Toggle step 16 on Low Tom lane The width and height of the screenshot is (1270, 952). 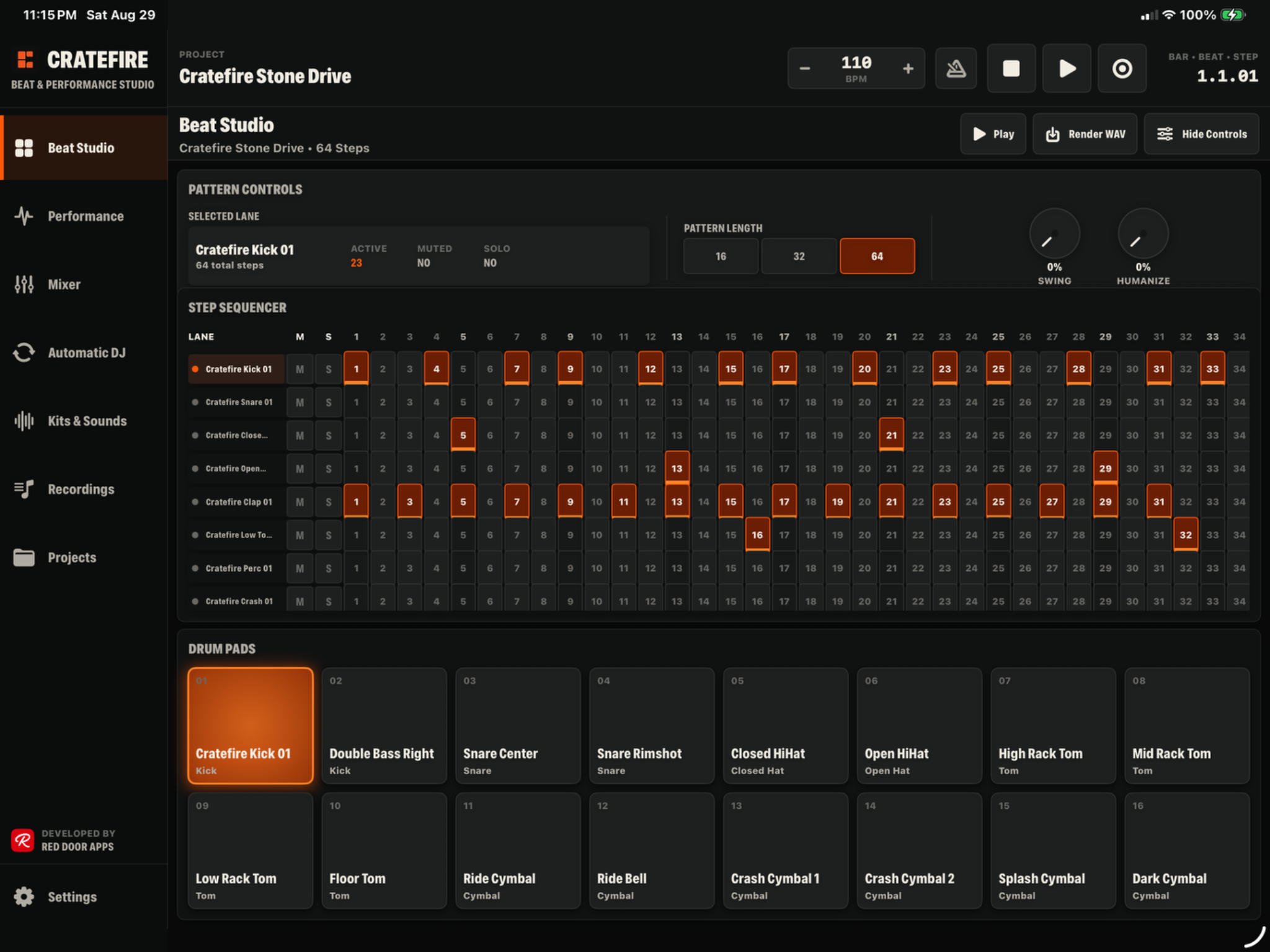pos(757,535)
